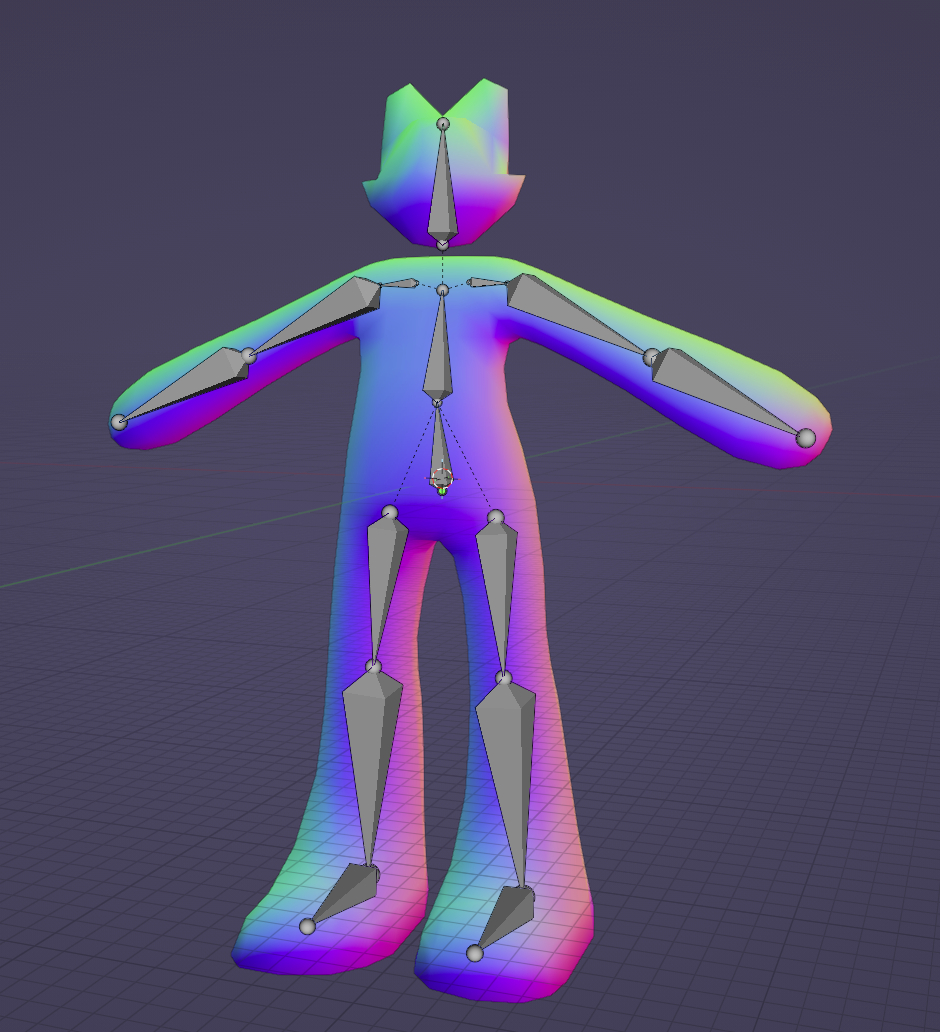
Task: Click the hand tip joint on screen-right
Action: [x=806, y=437]
